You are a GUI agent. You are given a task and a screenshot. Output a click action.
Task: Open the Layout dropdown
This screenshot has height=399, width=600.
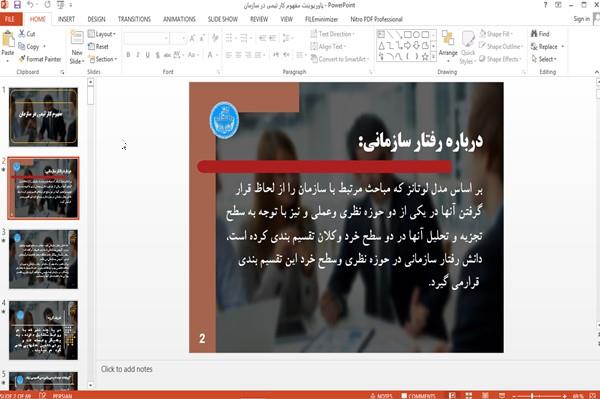click(102, 34)
